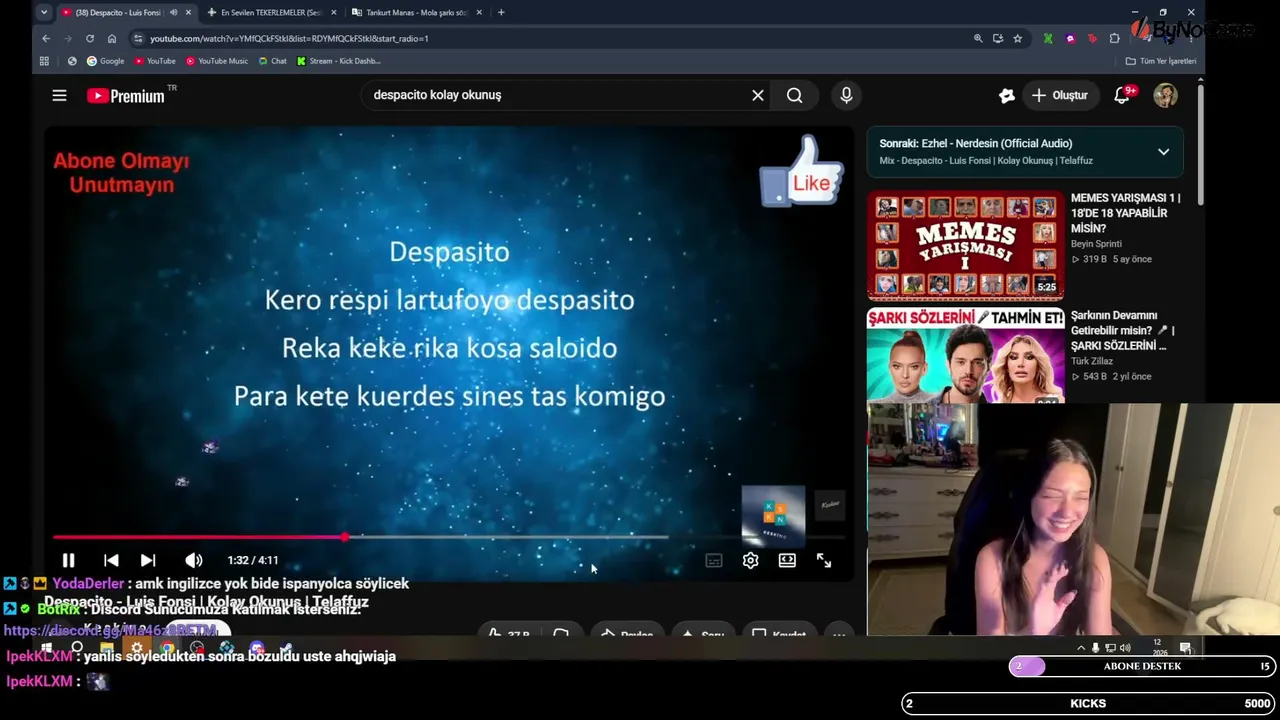Open the tab search dropdown arrow
The height and width of the screenshot is (720, 1280).
(44, 12)
